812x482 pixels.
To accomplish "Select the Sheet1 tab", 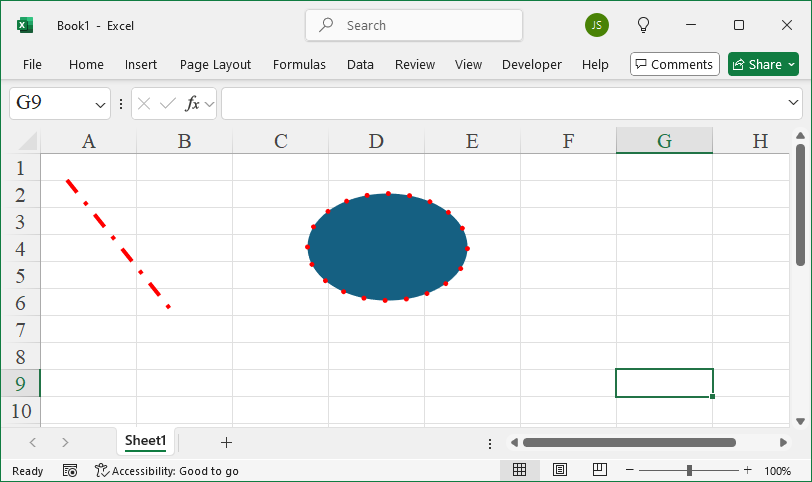I will click(x=146, y=441).
